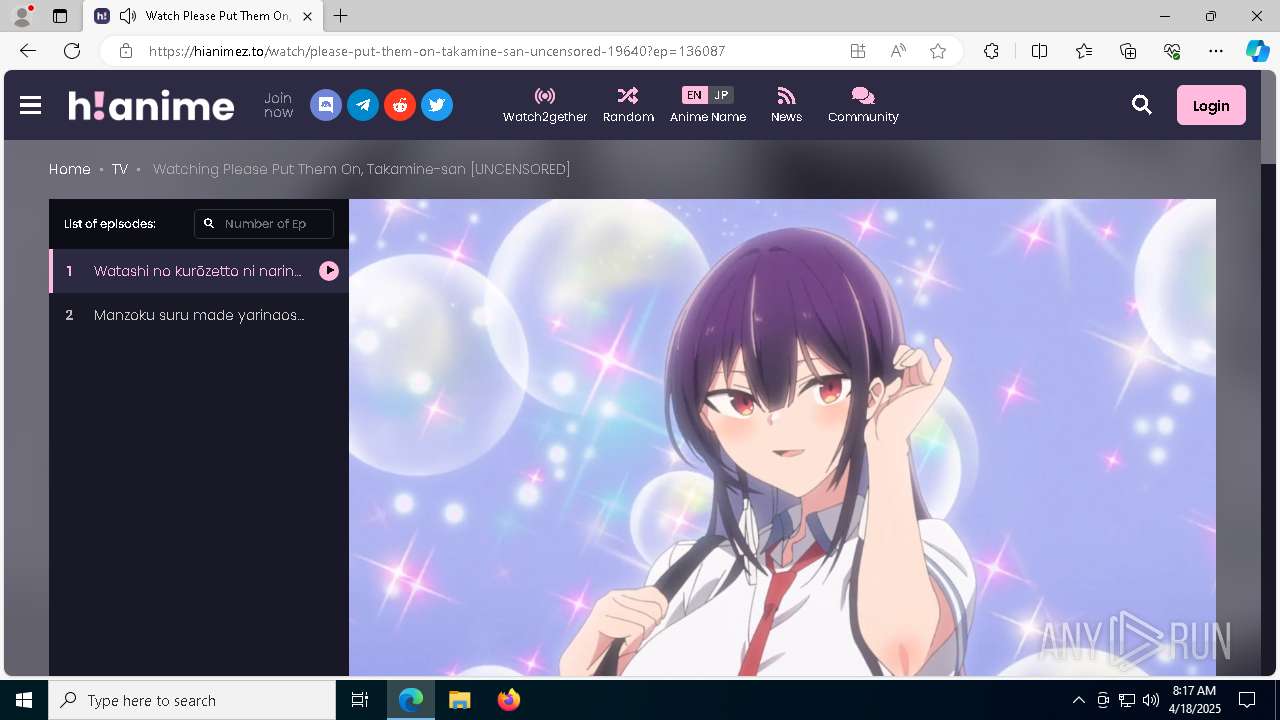This screenshot has width=1280, height=720.
Task: Open the app available icon in address bar
Action: [858, 51]
